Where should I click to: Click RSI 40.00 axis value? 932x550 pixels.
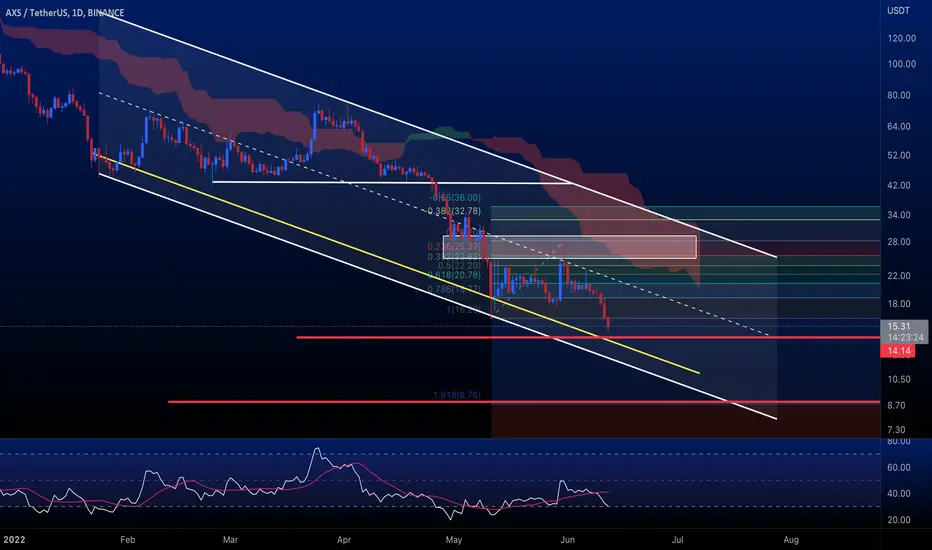(899, 494)
